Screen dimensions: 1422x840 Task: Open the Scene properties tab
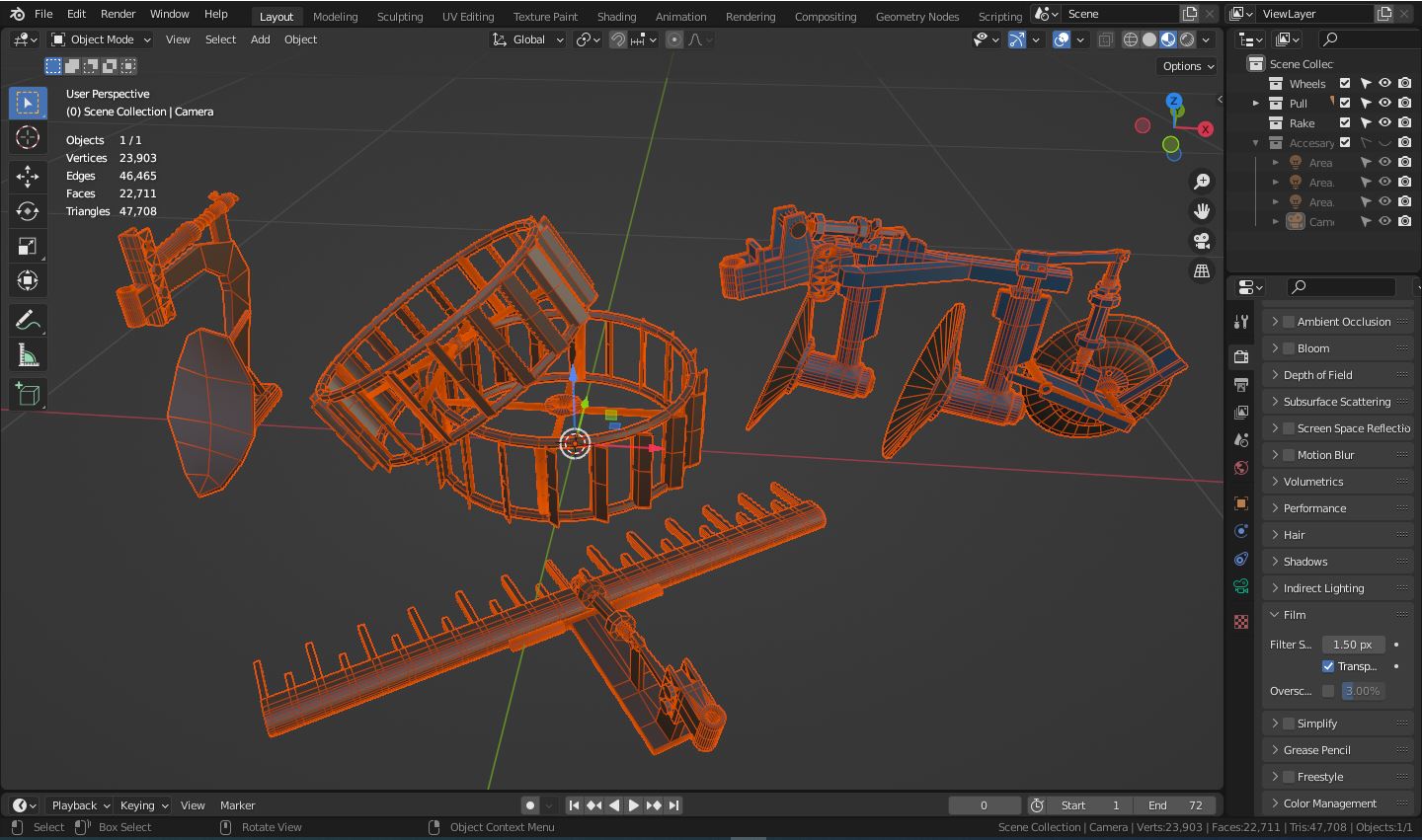[x=1241, y=439]
